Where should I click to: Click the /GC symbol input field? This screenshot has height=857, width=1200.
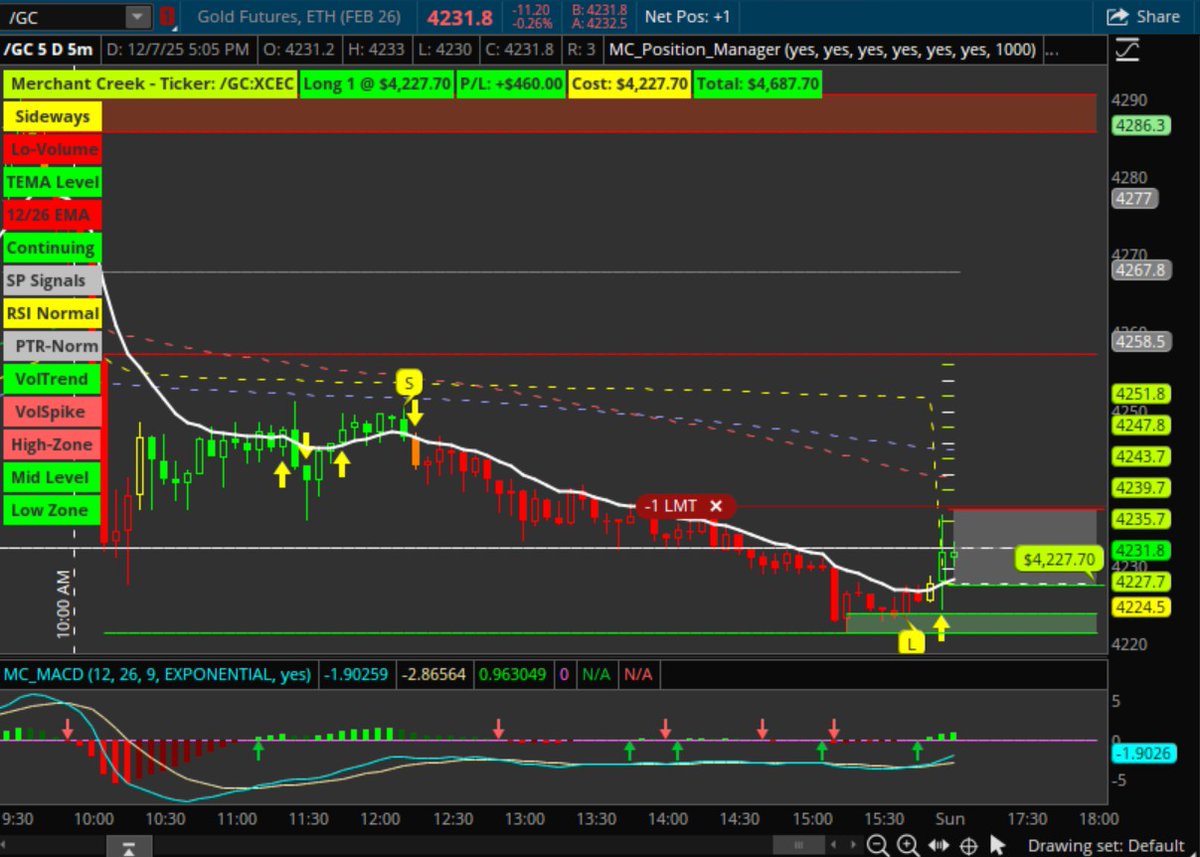(x=64, y=17)
